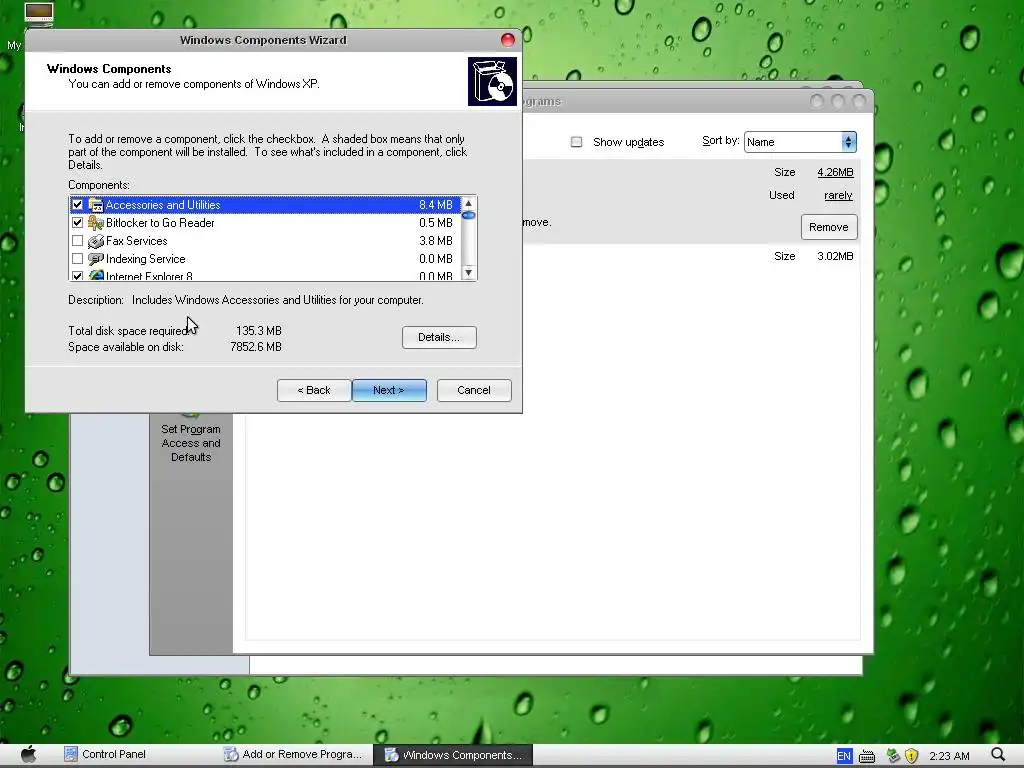The image size is (1024, 768).
Task: Enable the Fax Services checkbox
Action: pos(77,241)
